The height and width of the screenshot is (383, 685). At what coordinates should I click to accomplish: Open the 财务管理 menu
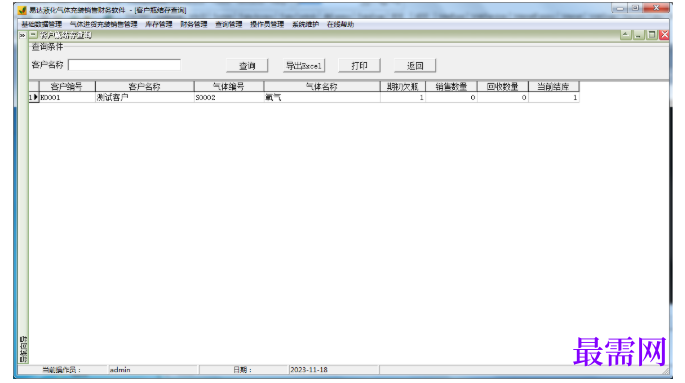pyautogui.click(x=194, y=24)
